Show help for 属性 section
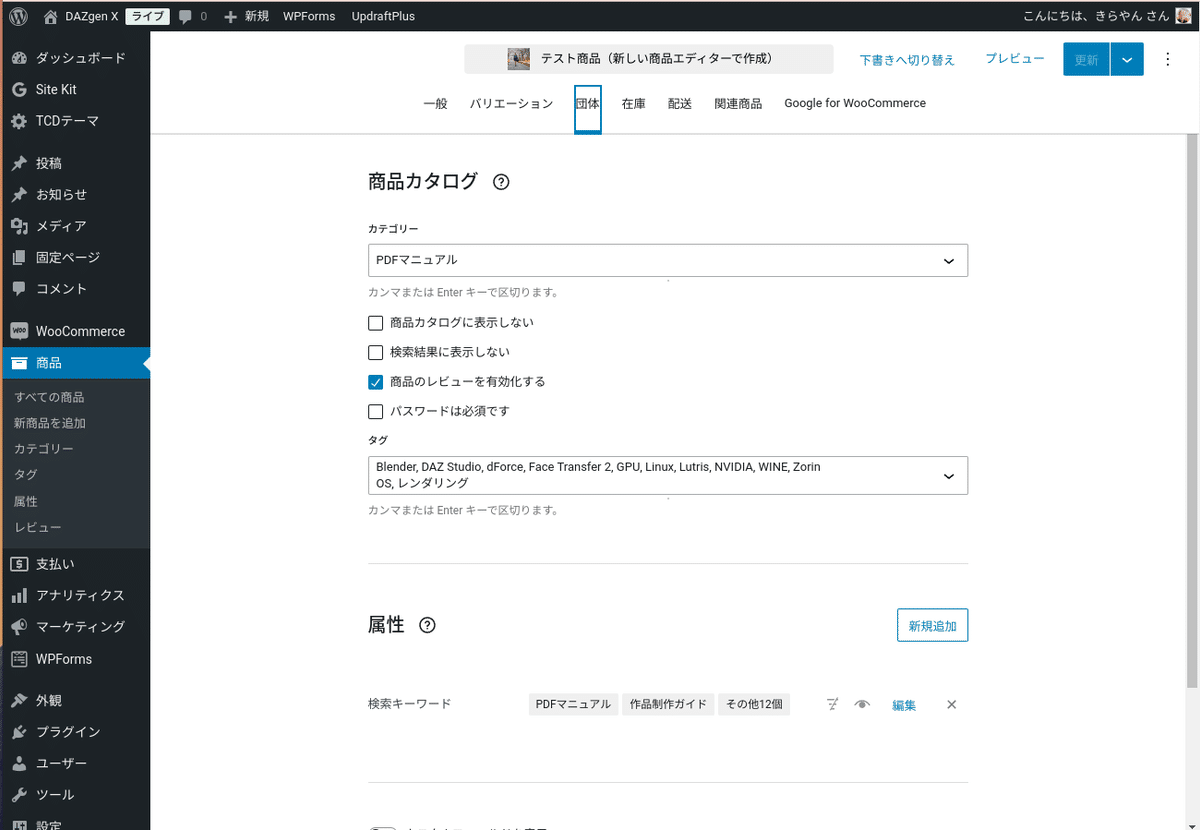Image resolution: width=1200 pixels, height=830 pixels. (x=427, y=625)
